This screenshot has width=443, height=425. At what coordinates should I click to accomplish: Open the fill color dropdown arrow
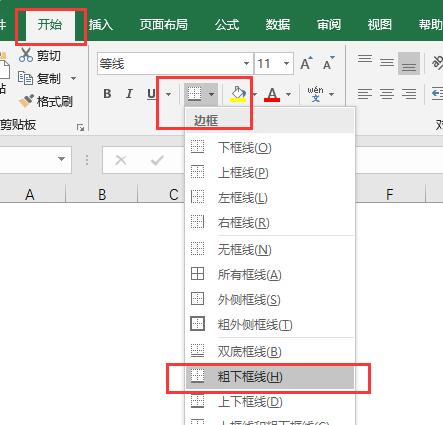click(255, 94)
